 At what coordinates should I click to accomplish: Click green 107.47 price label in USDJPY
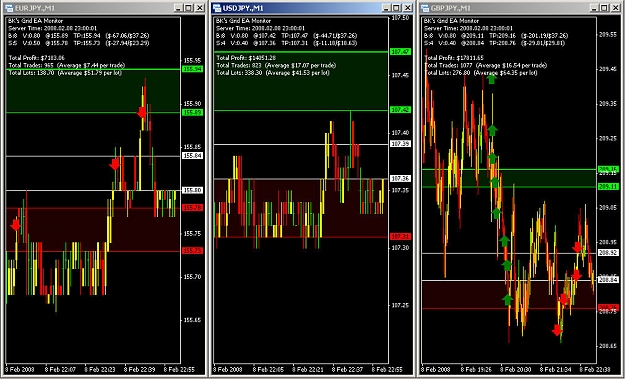pyautogui.click(x=400, y=52)
